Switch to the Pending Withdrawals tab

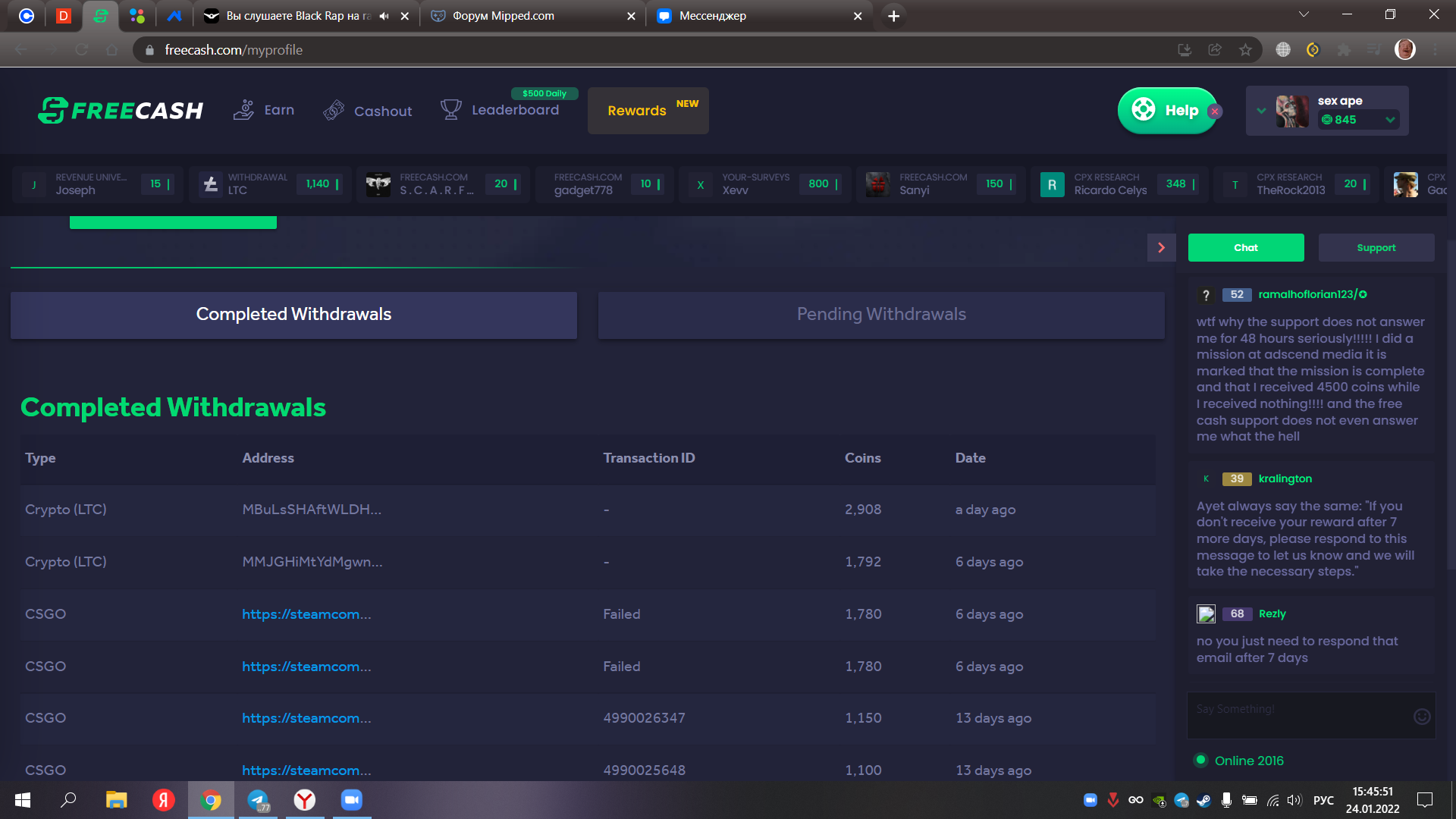point(881,315)
